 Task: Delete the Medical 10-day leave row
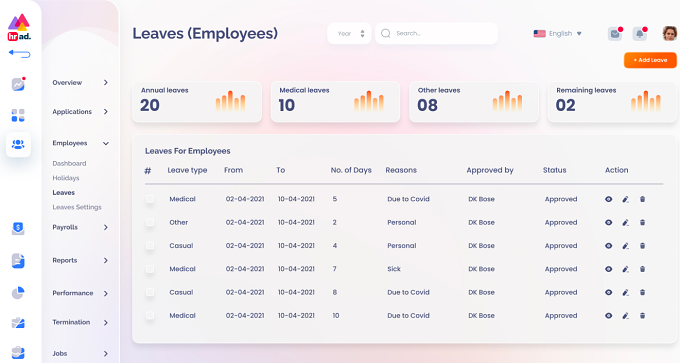coord(642,316)
